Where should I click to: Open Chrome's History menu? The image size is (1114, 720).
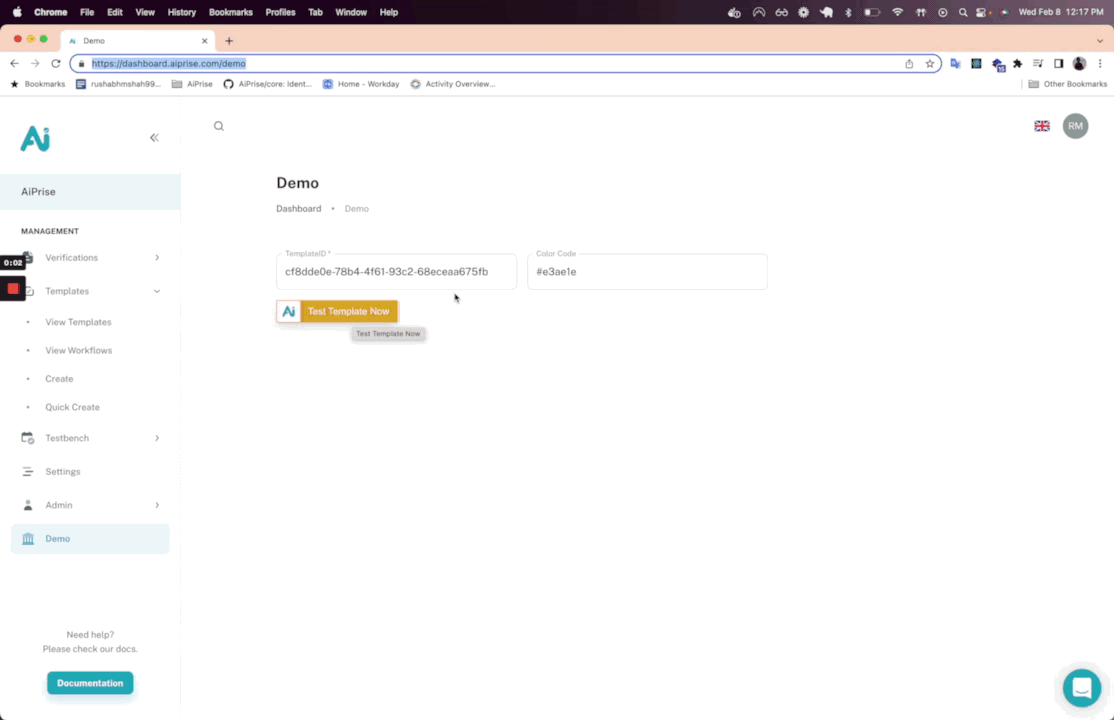[181, 12]
